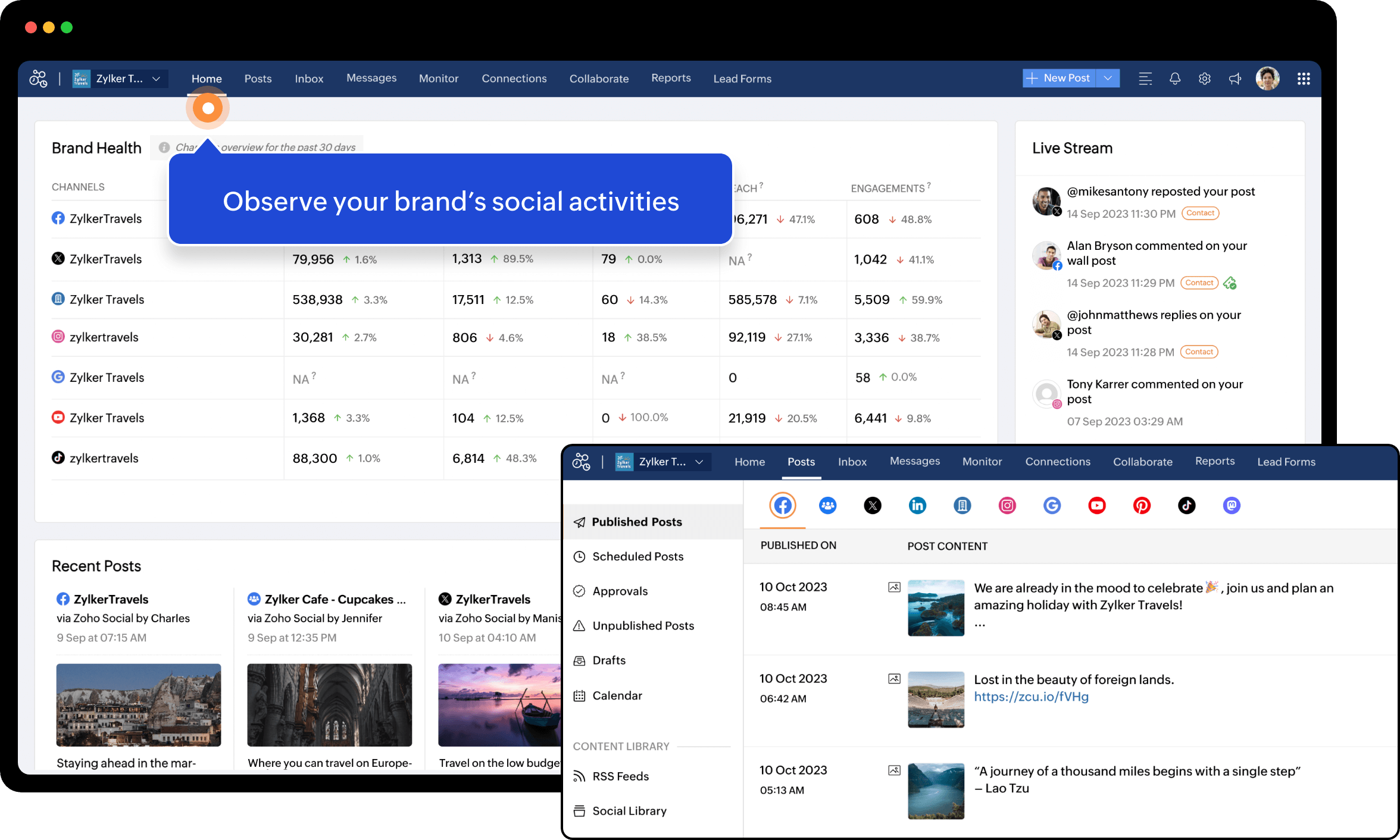Open Scheduled Posts in the sidebar

point(637,556)
